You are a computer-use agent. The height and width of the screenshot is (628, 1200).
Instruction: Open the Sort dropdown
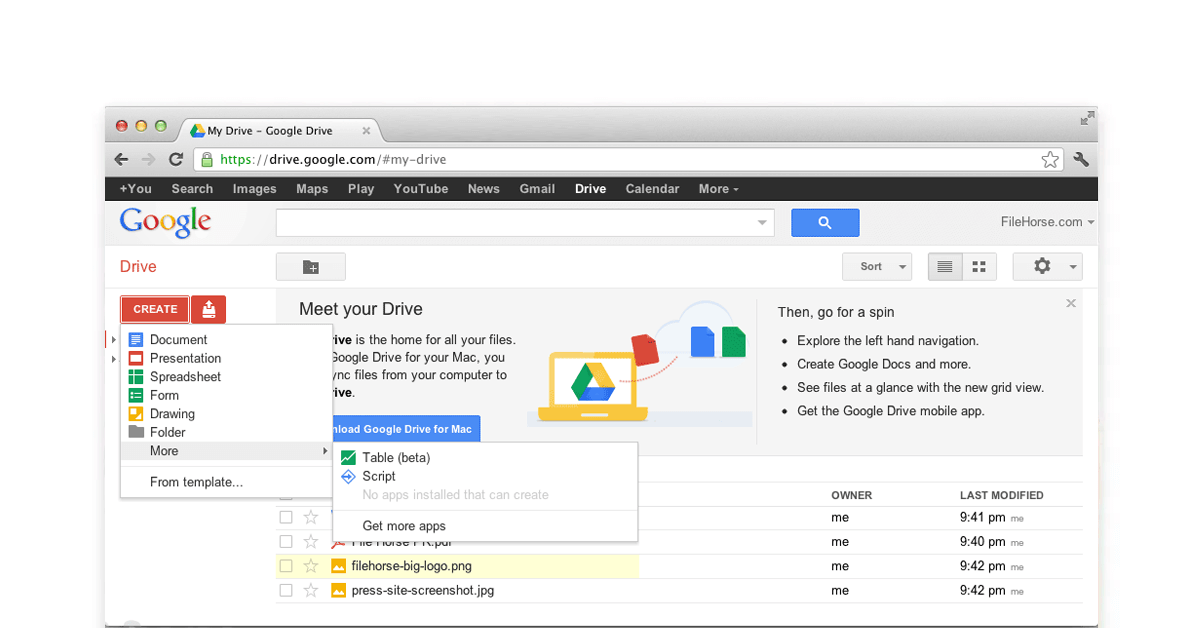[x=877, y=266]
